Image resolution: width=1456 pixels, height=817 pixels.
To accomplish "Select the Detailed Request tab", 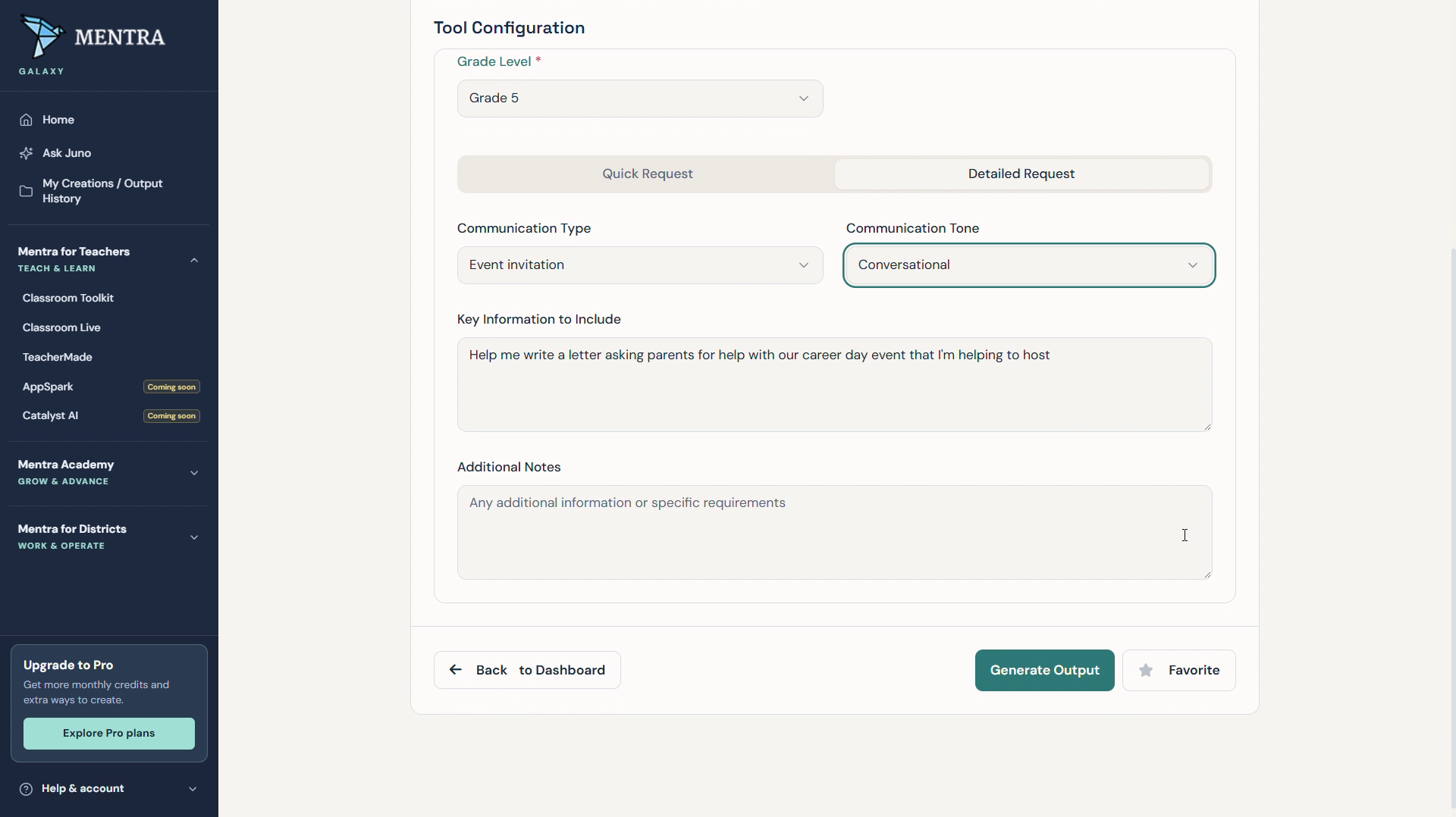I will [1021, 174].
